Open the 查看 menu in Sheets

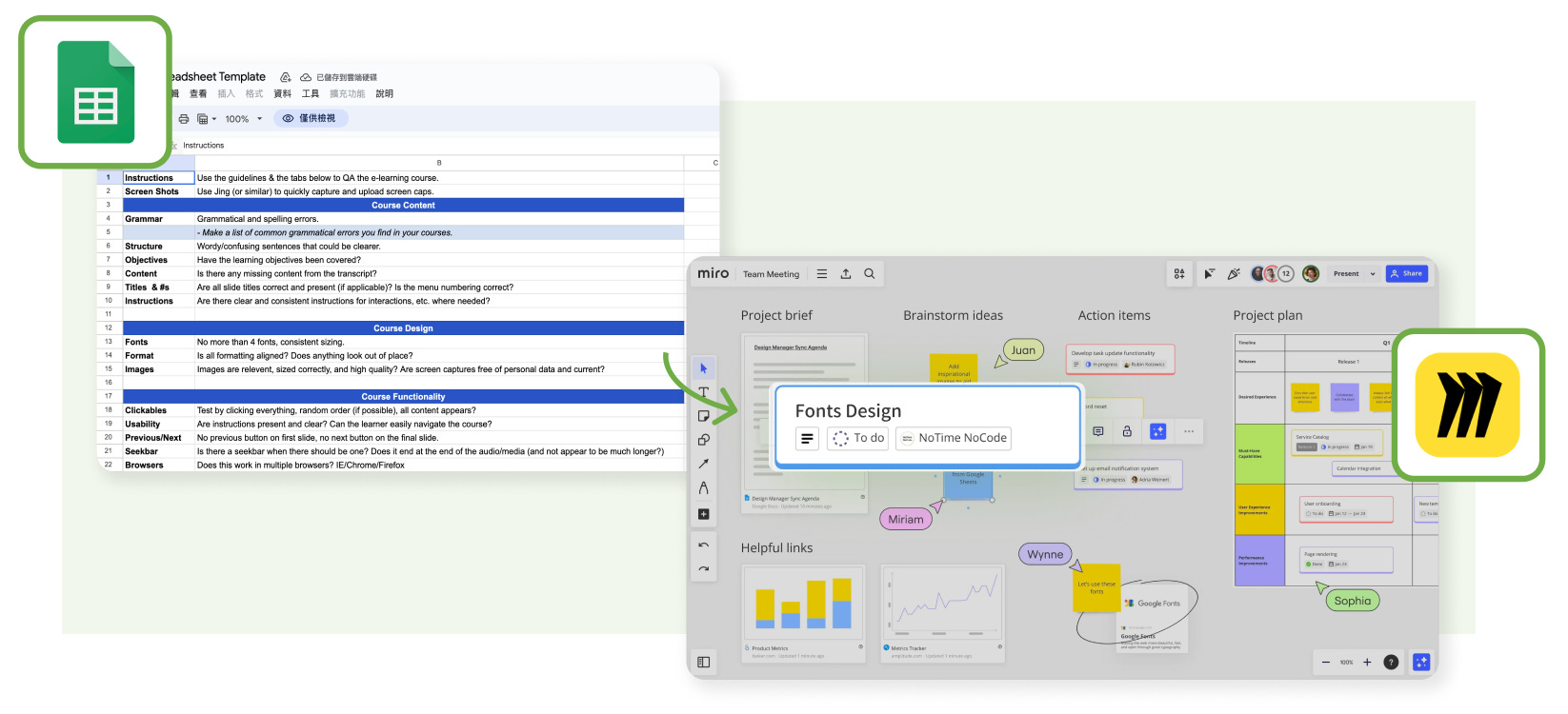pos(198,94)
